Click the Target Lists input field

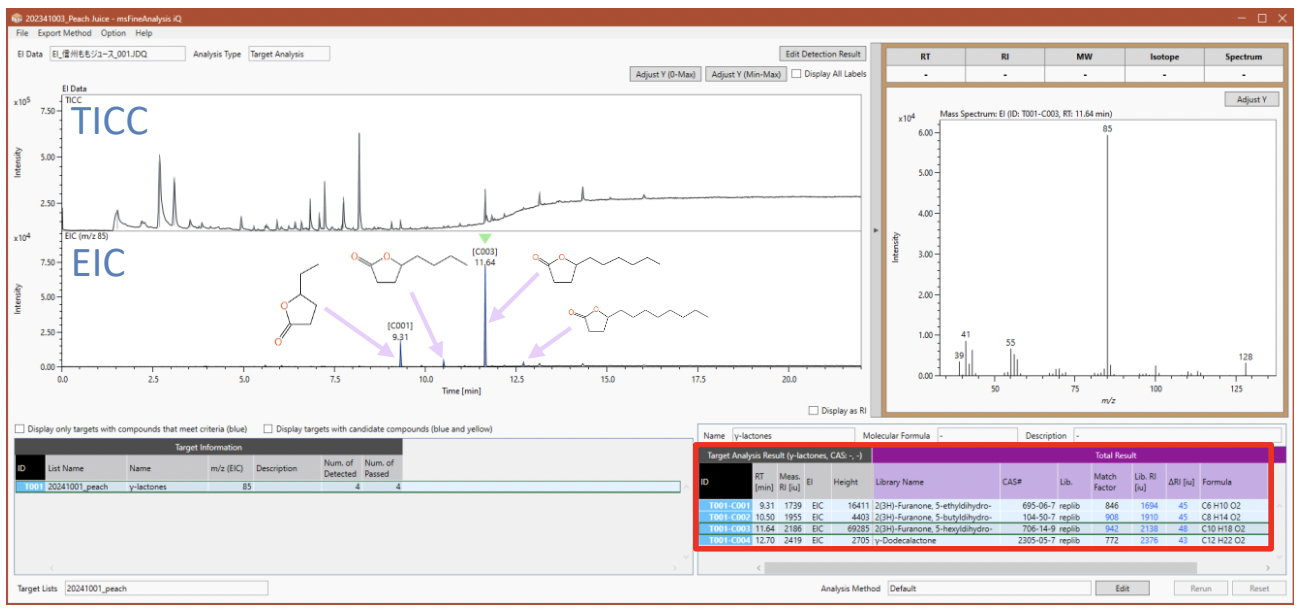click(166, 589)
